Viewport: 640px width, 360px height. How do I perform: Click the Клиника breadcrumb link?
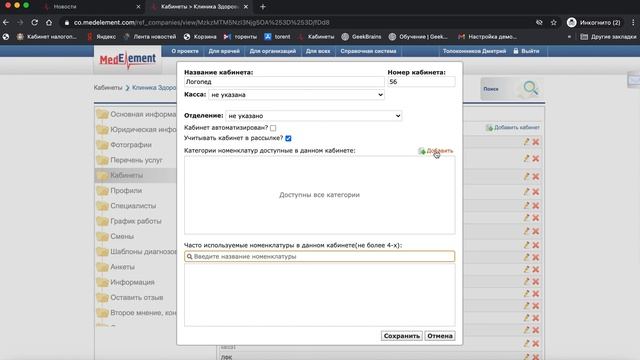[154, 88]
